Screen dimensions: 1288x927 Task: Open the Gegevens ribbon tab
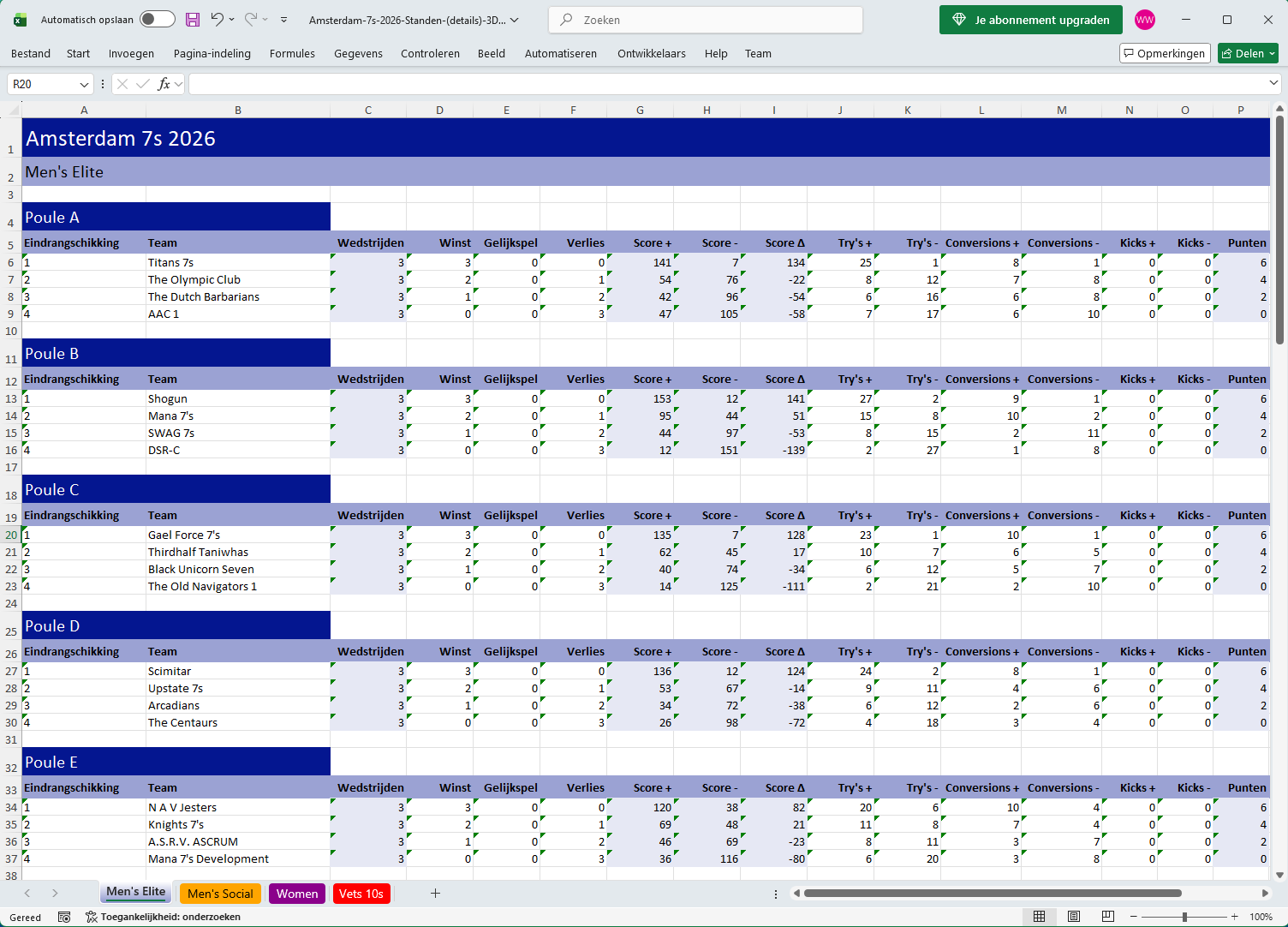click(358, 53)
